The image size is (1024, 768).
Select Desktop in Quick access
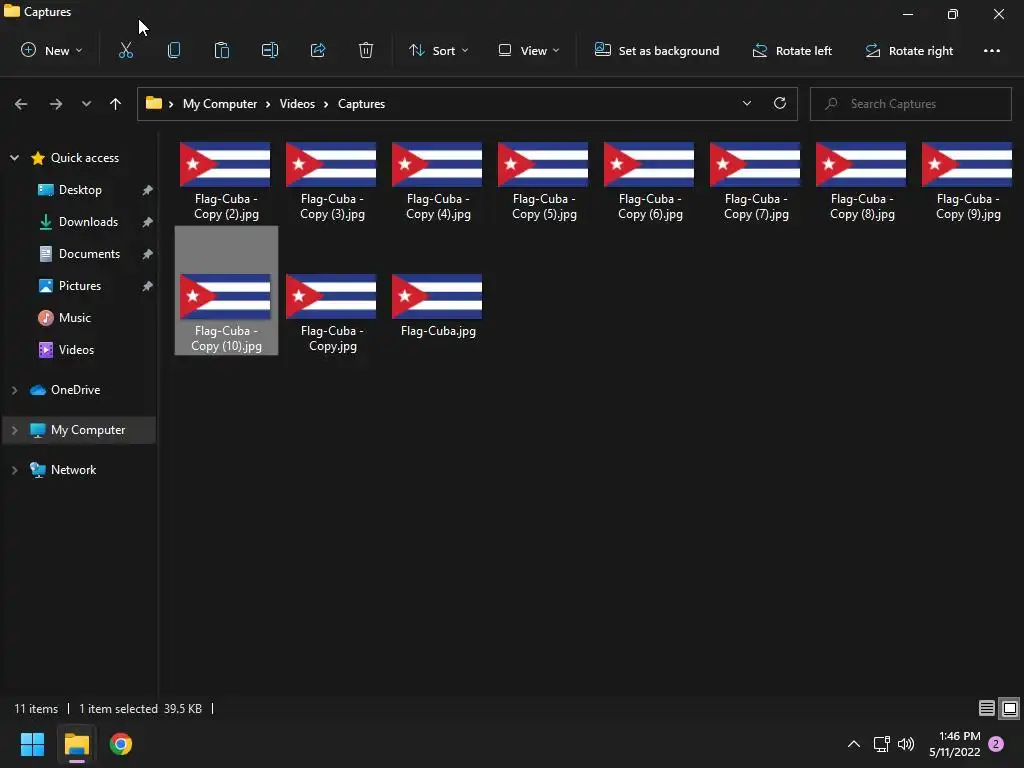point(80,190)
